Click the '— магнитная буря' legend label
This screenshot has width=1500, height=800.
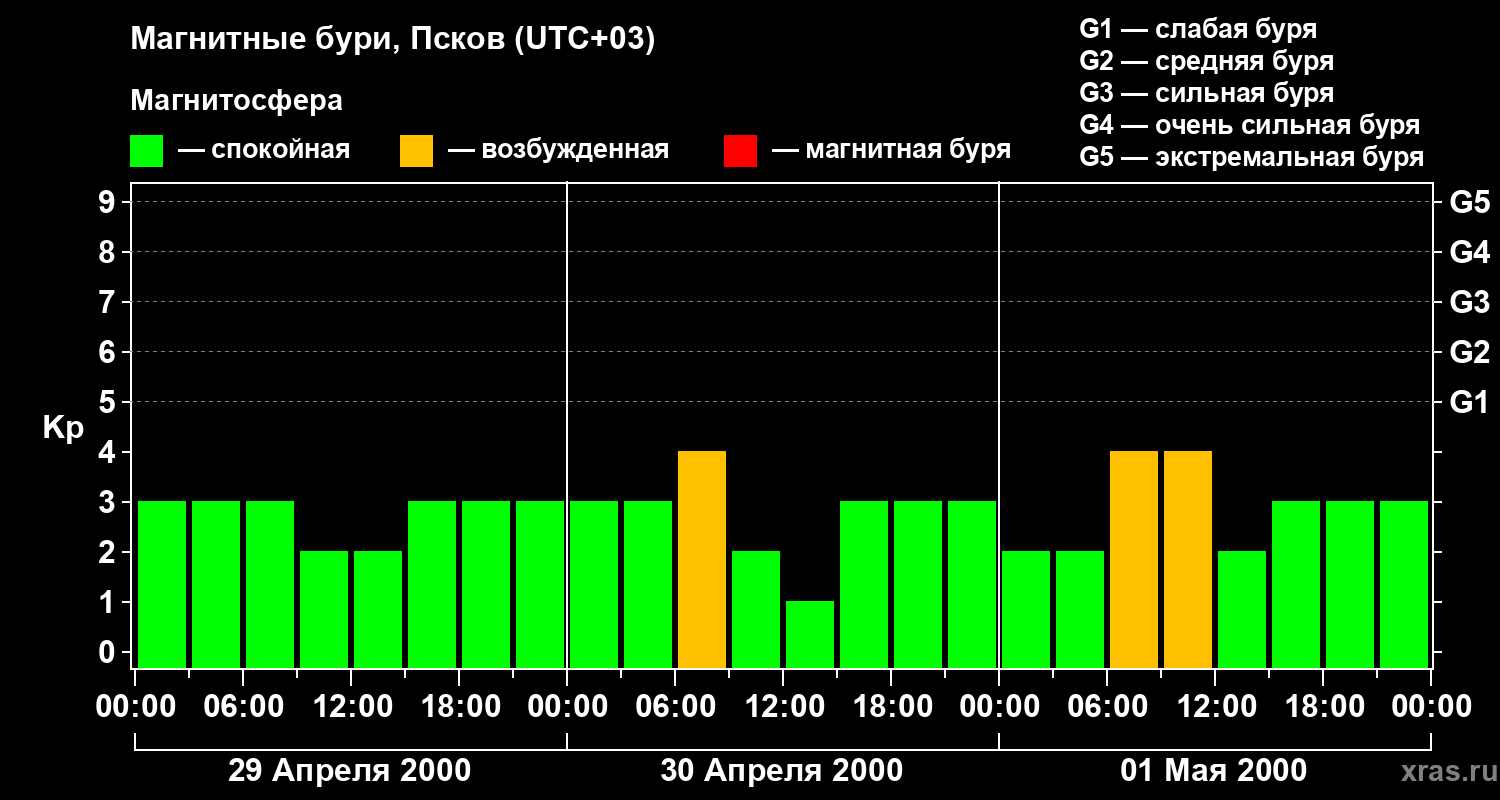tap(891, 150)
